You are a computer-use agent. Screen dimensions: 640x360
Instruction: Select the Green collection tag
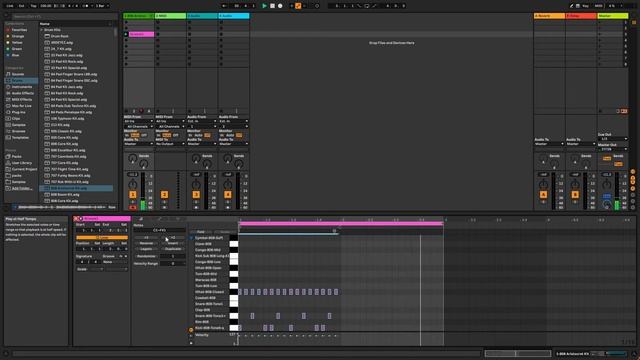point(17,49)
